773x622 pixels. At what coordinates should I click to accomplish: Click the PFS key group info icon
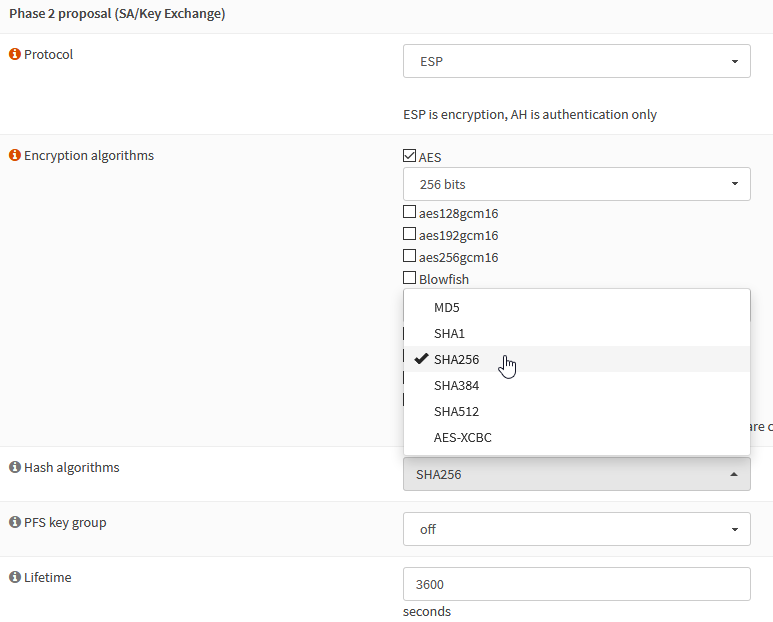[15, 523]
